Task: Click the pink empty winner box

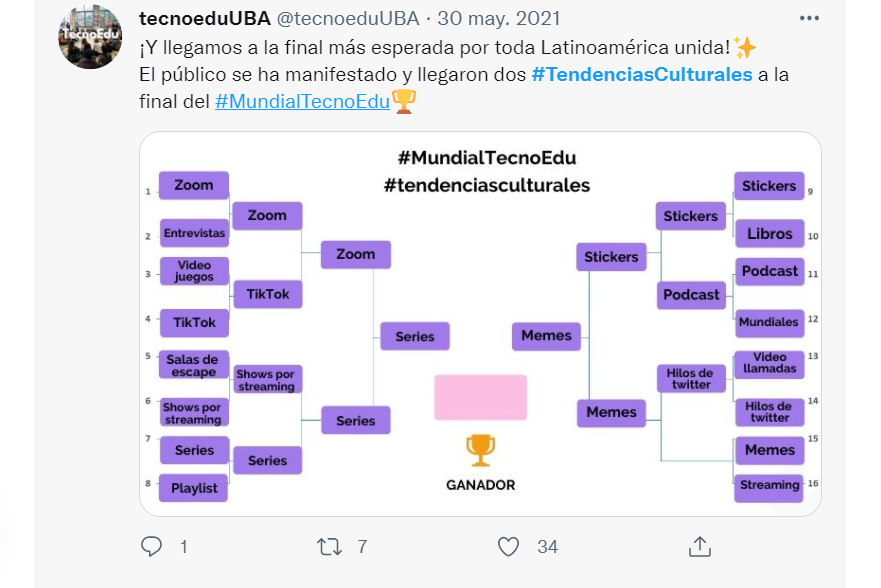Action: click(480, 397)
